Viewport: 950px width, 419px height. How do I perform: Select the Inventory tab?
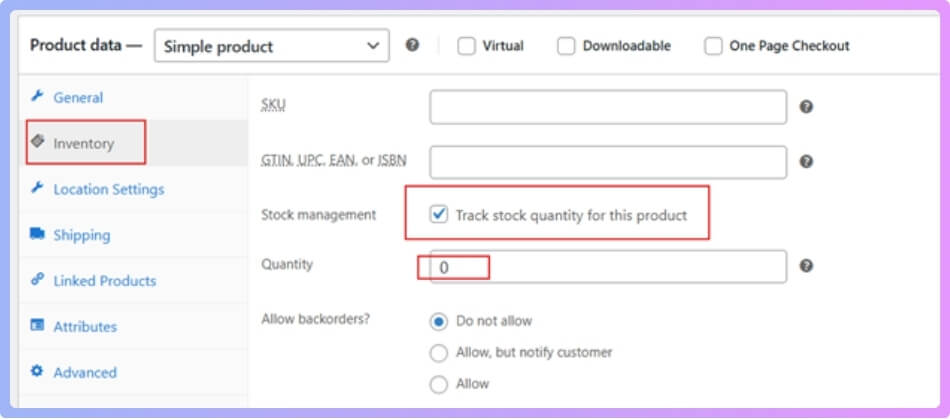(x=133, y=144)
